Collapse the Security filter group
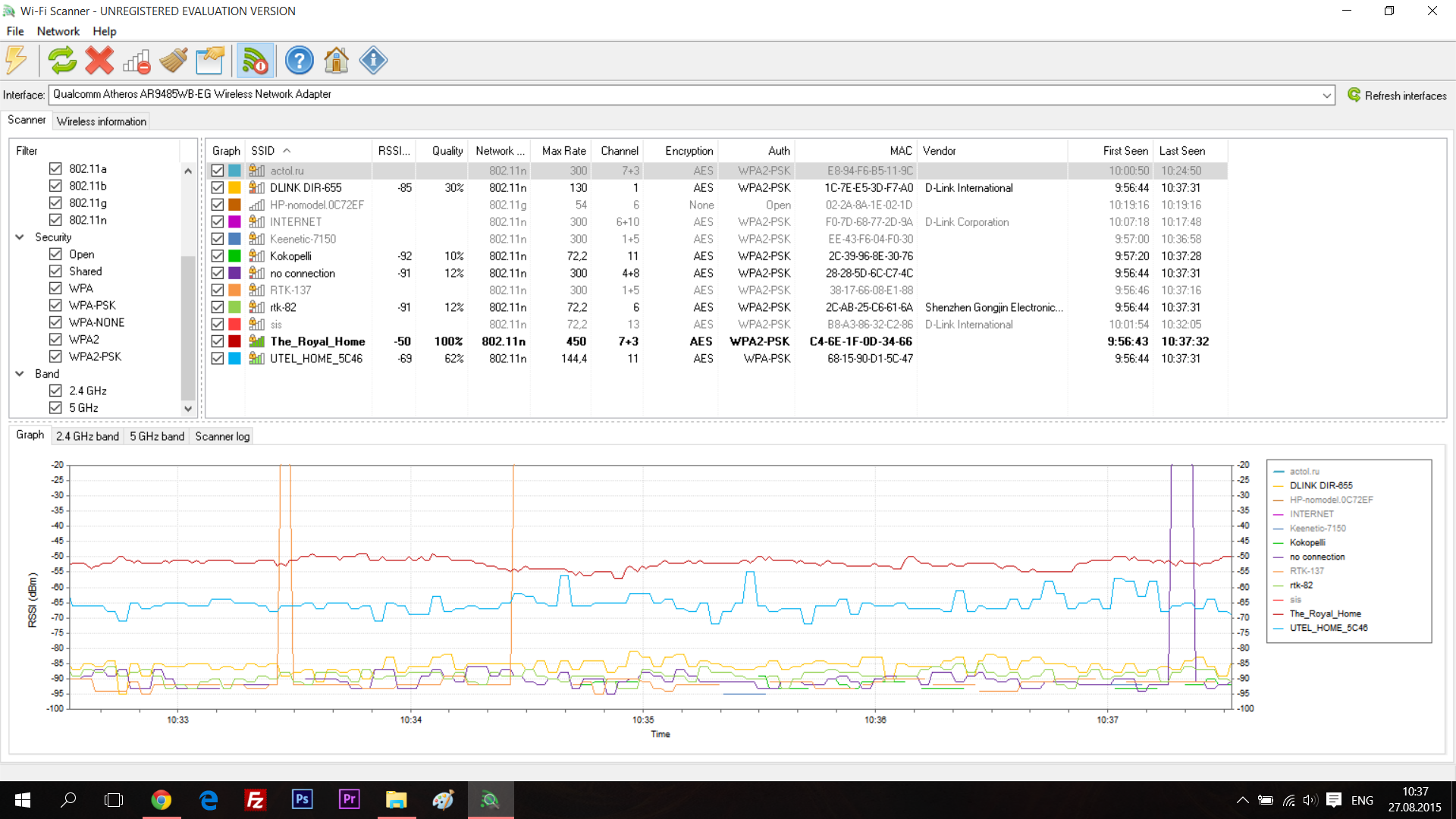The image size is (1456, 819). (20, 237)
